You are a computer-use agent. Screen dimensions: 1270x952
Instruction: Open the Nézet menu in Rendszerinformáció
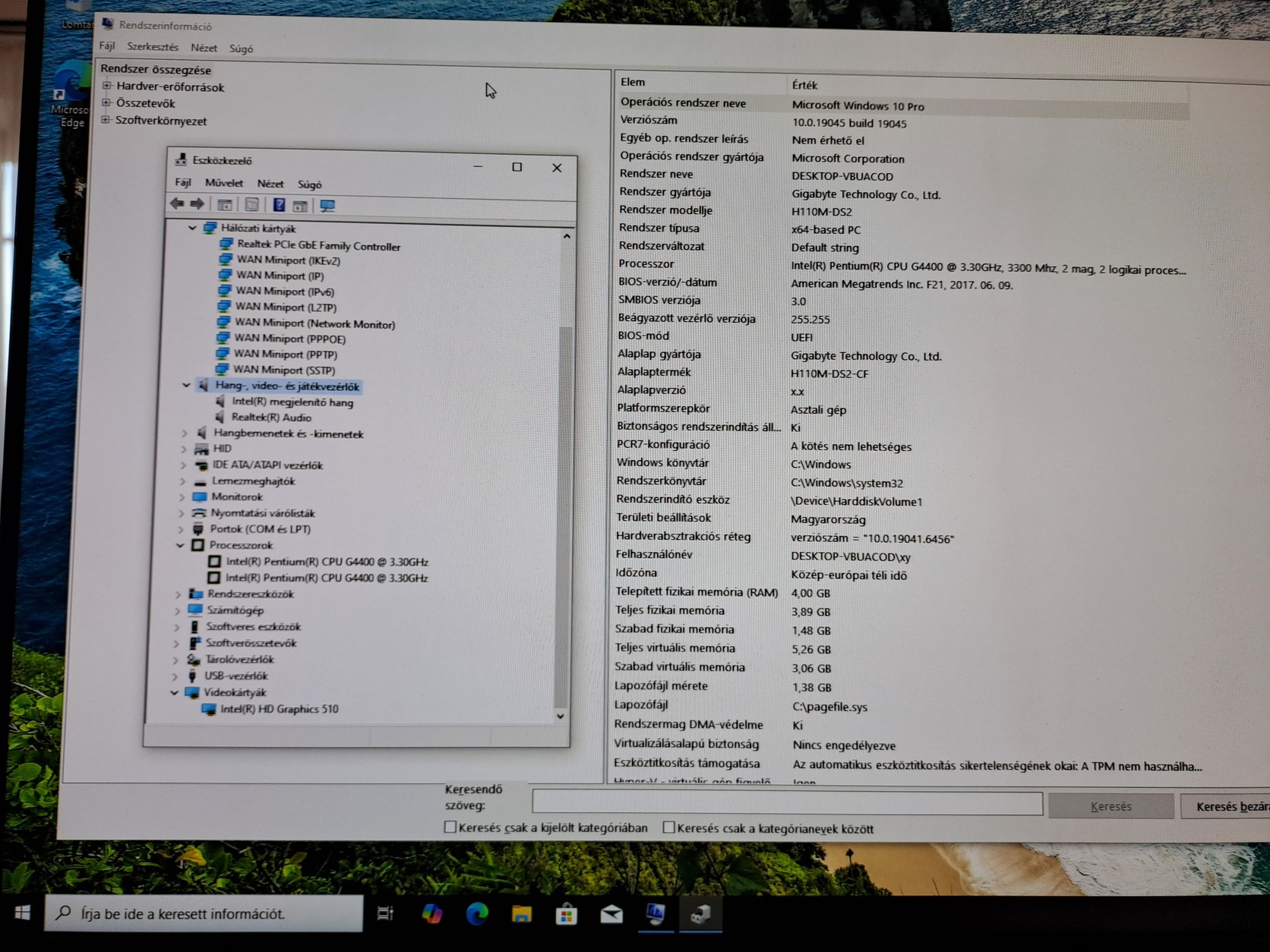point(204,47)
